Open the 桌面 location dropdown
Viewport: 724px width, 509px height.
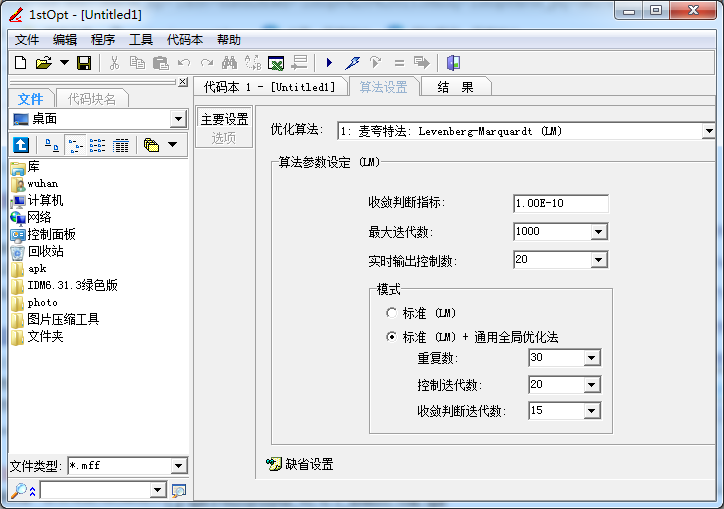pos(178,119)
